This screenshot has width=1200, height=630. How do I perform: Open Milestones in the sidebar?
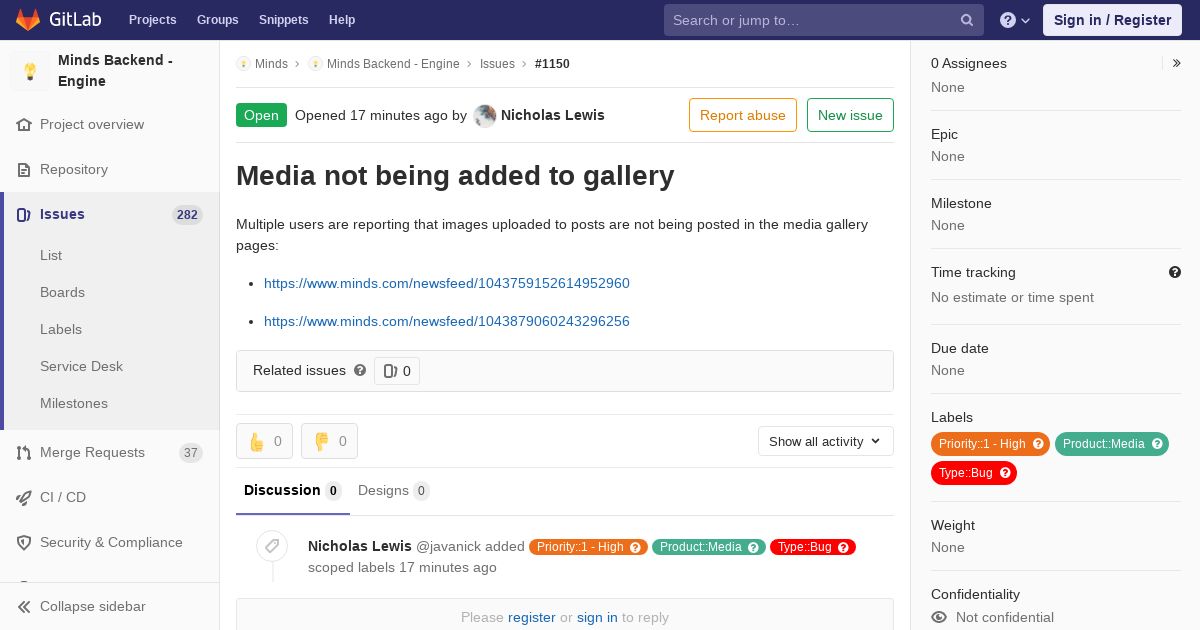click(x=74, y=403)
